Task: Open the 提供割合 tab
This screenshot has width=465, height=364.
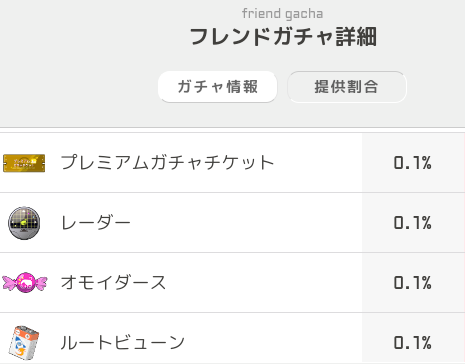Action: click(347, 87)
